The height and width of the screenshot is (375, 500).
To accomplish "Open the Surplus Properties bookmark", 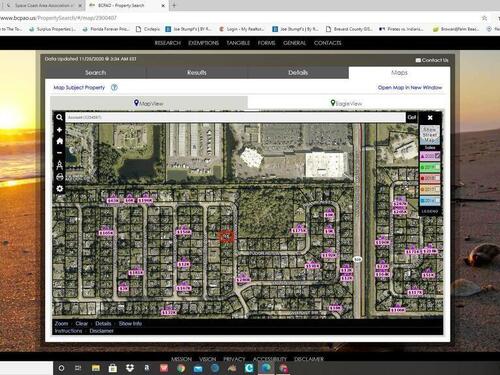I will [x=53, y=29].
